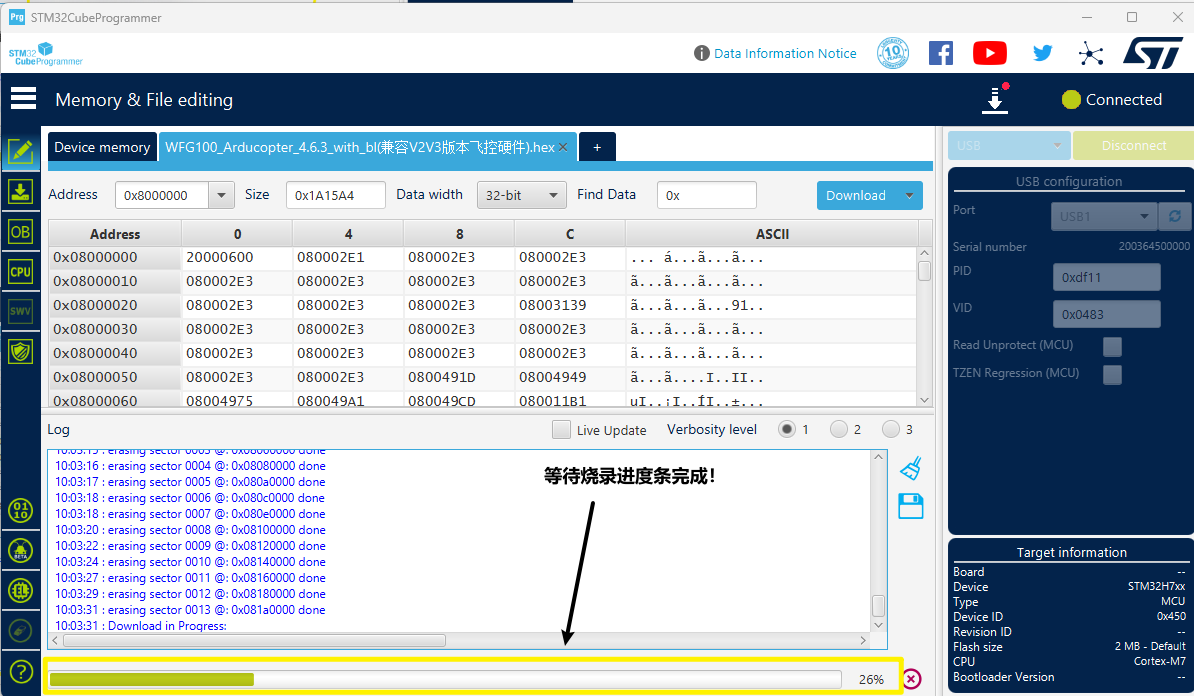Open the Erasing & Programming download icon
This screenshot has height=696, width=1194.
coord(21,191)
